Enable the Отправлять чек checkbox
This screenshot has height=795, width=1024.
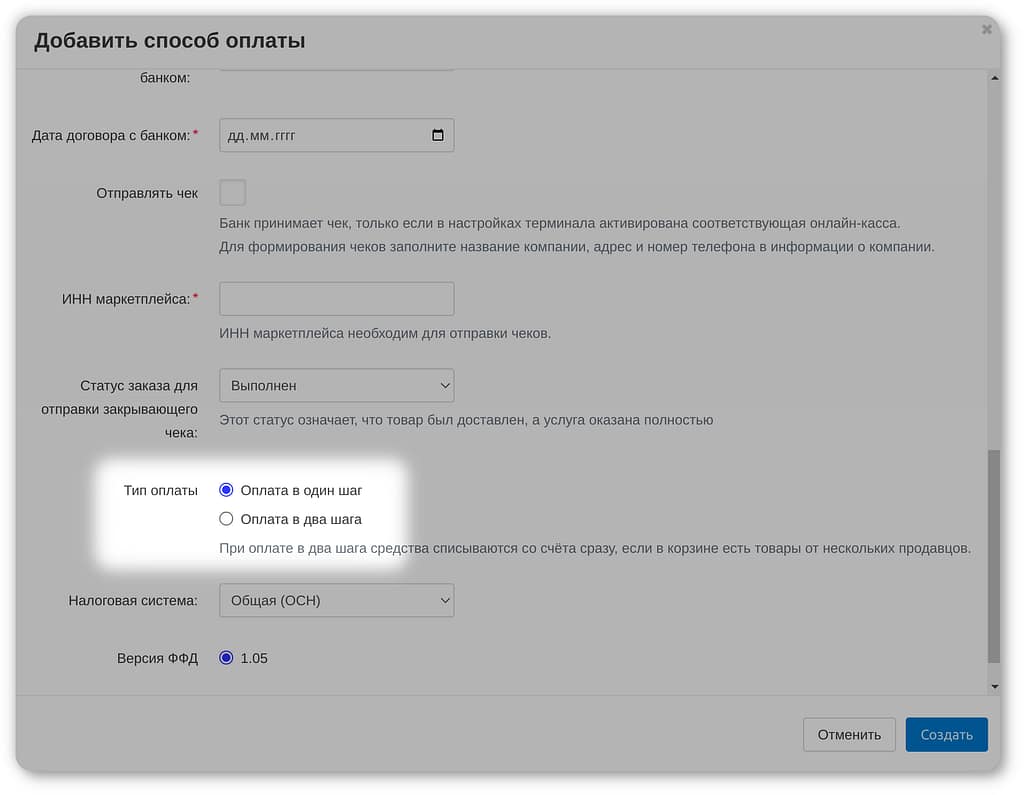(x=232, y=193)
